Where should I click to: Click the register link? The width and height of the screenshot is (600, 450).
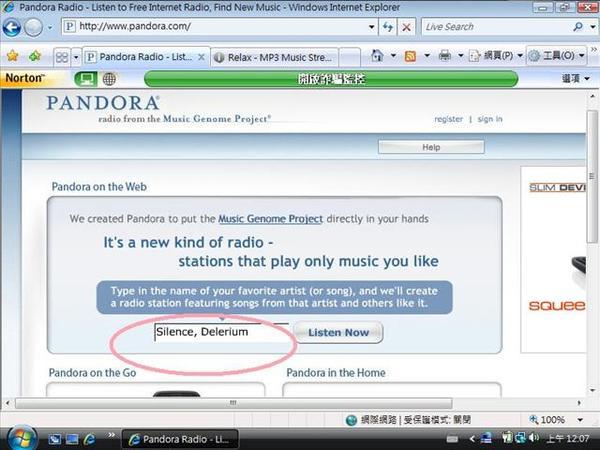coord(448,119)
